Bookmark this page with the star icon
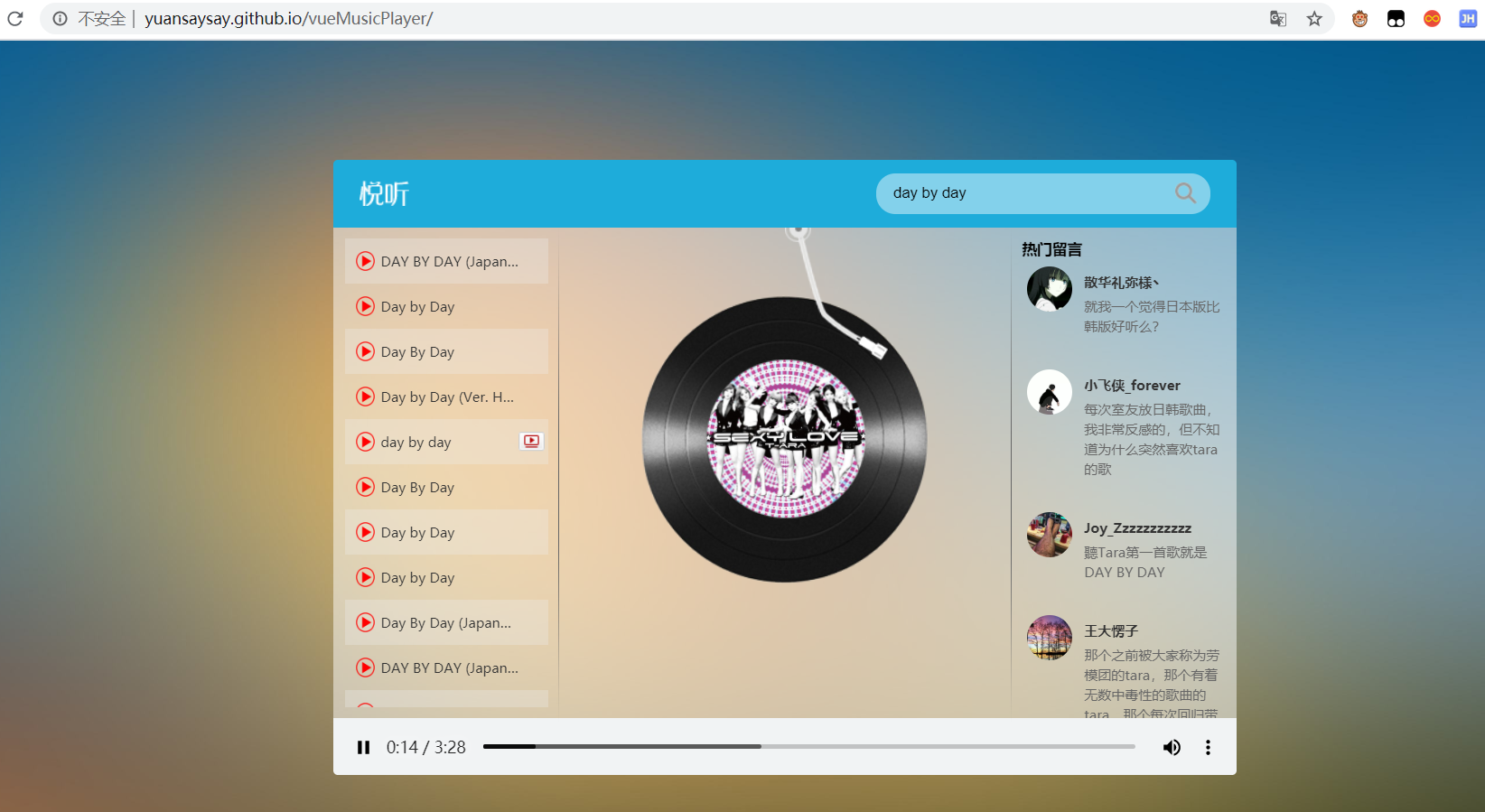Screen dimensions: 1485x812 pyautogui.click(x=1314, y=18)
